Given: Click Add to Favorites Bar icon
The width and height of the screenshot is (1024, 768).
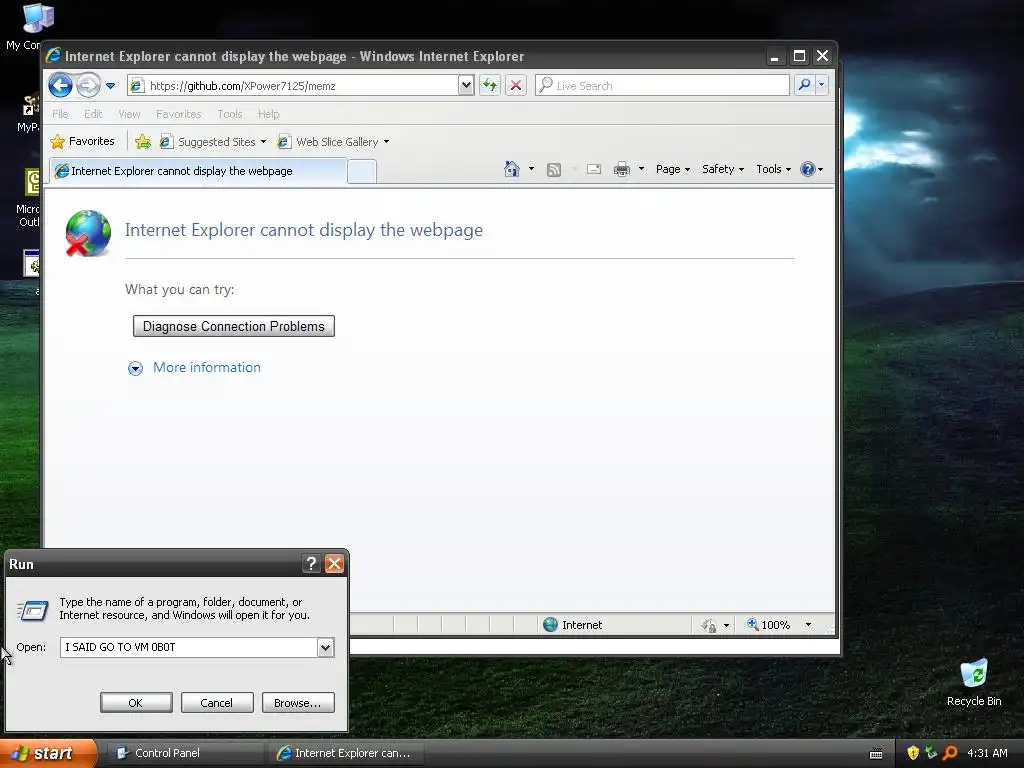Looking at the screenshot, I should [143, 141].
